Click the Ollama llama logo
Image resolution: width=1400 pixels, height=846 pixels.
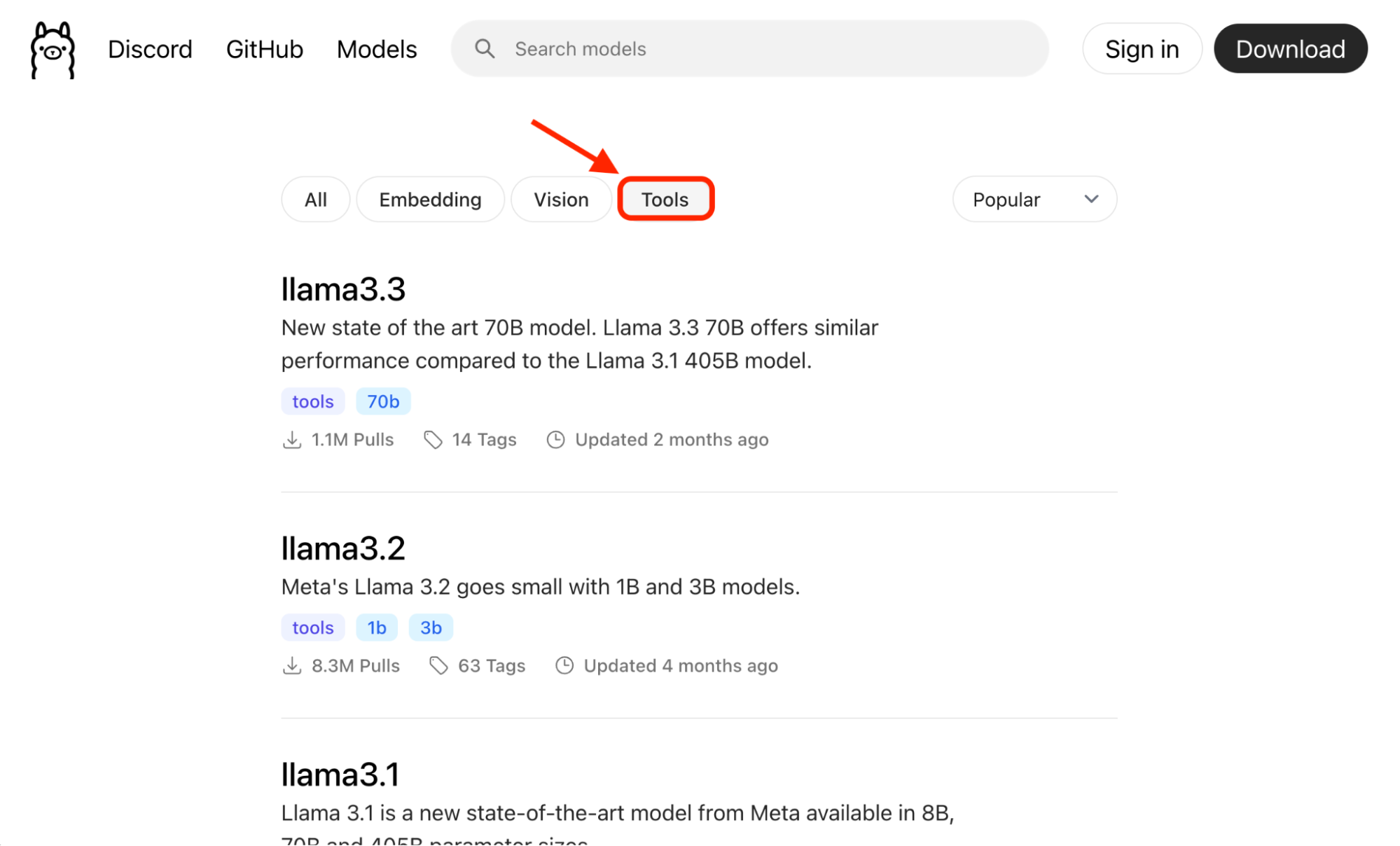coord(52,48)
